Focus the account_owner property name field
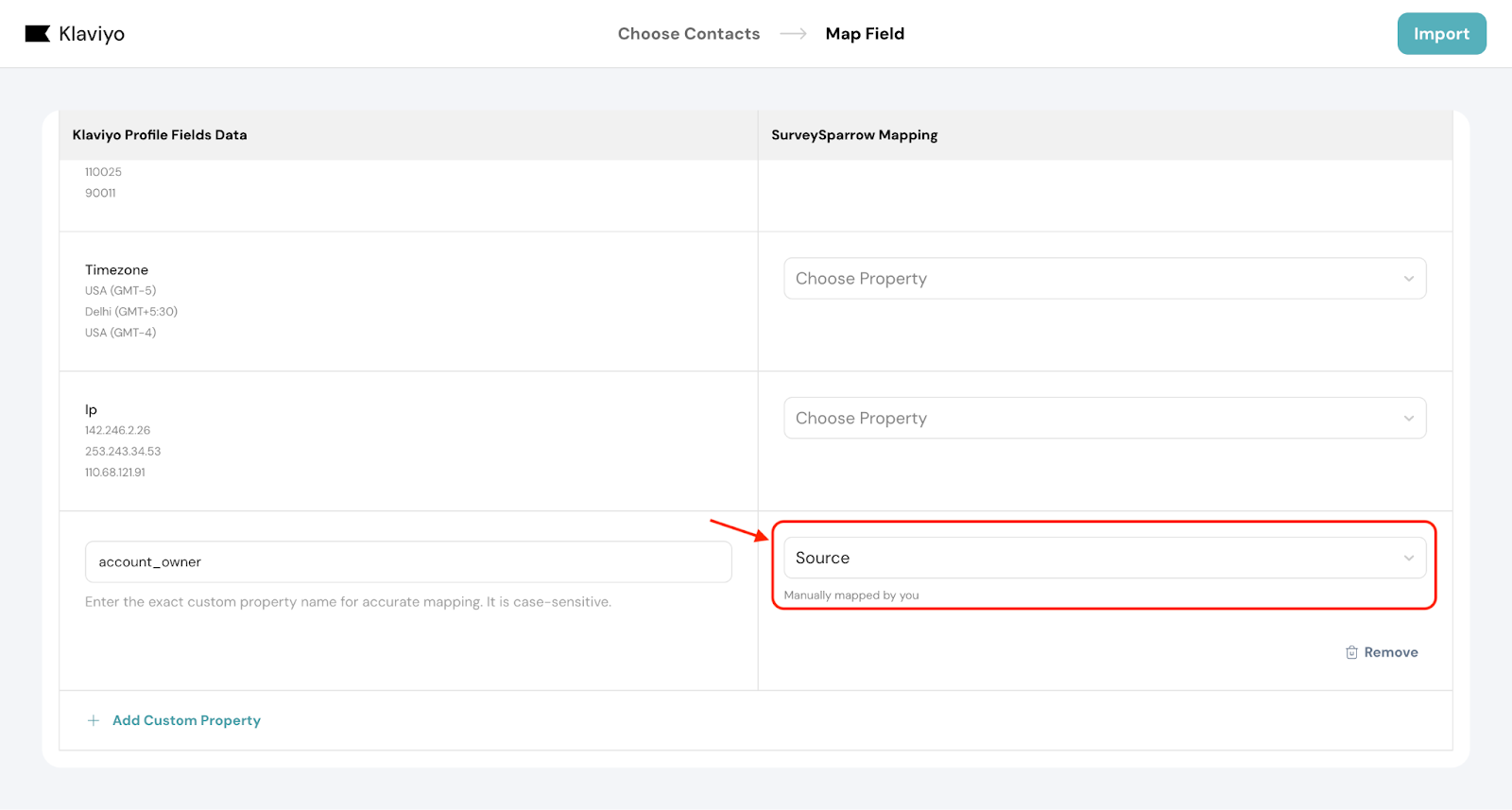Screen dimensions: 1512x810 pos(408,562)
